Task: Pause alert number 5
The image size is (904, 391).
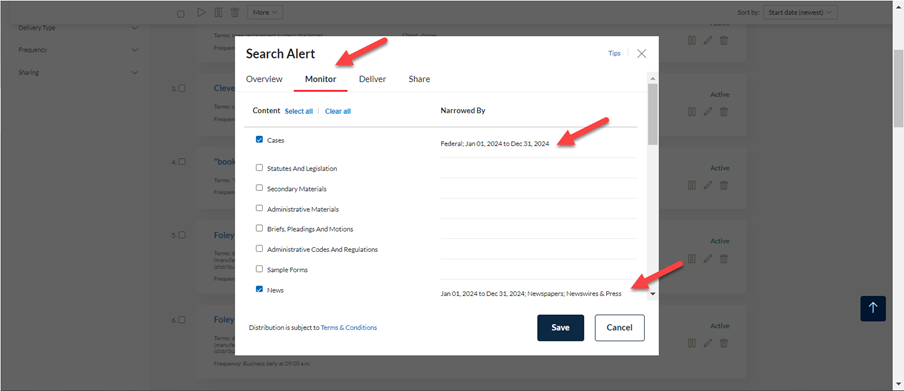Action: pos(692,258)
